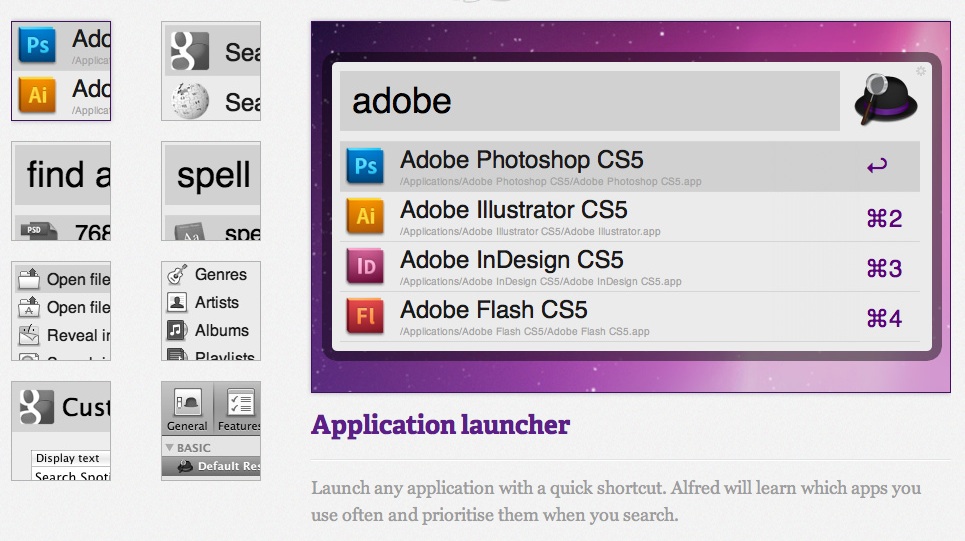Screen dimensions: 965x541
Task: Select the Adobe InDesign CS5 result
Action: 630,266
